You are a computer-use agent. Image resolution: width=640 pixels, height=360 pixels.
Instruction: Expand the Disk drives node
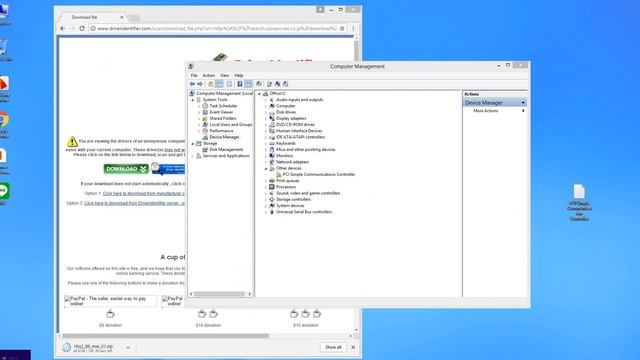266,112
